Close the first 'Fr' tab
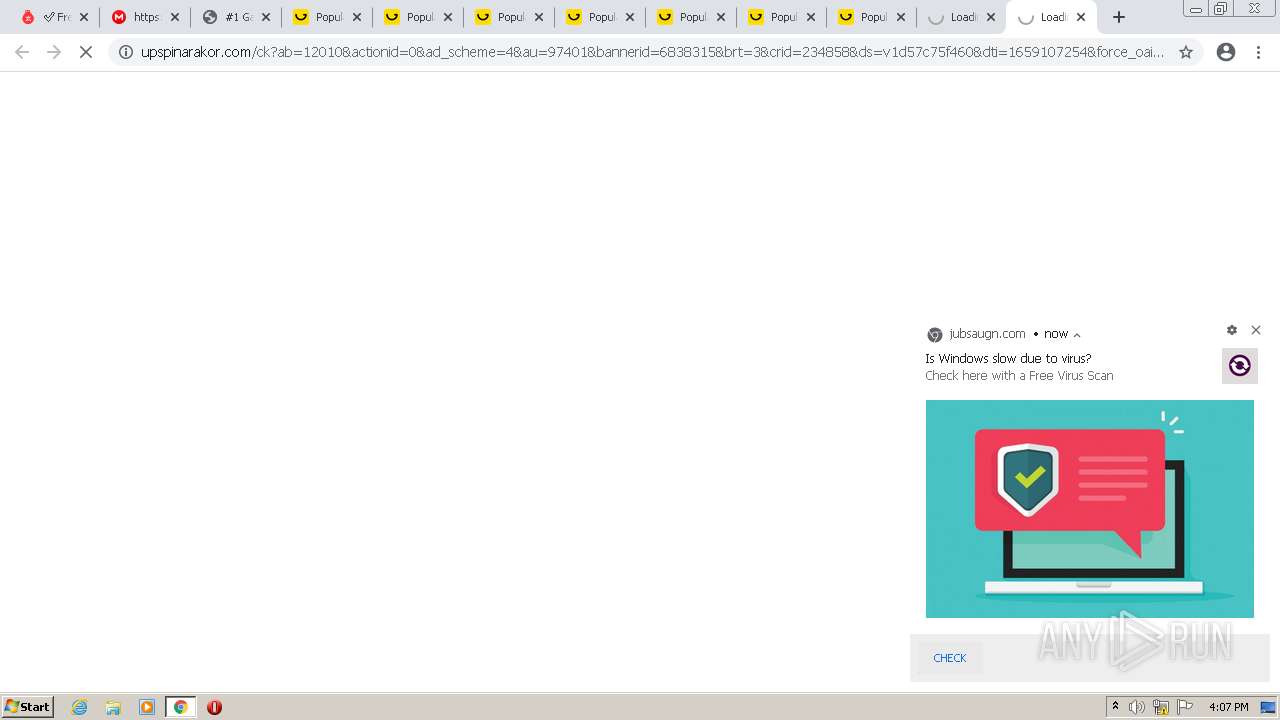 (84, 17)
